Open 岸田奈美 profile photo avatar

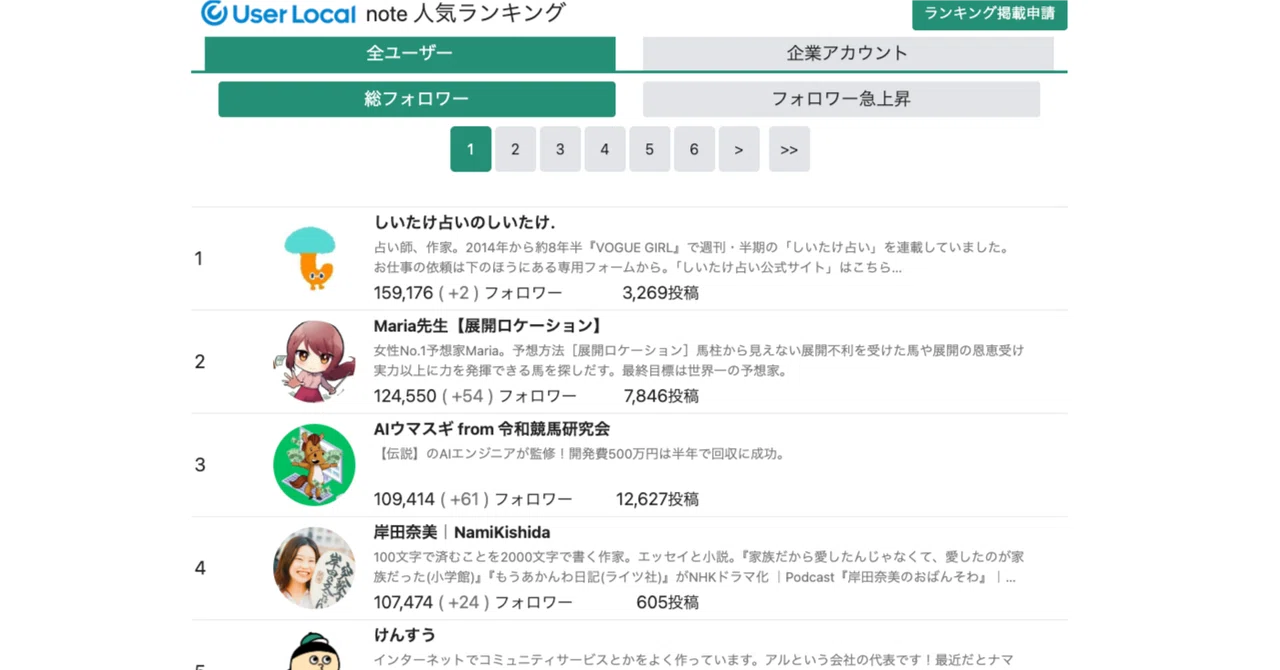[x=314, y=567]
